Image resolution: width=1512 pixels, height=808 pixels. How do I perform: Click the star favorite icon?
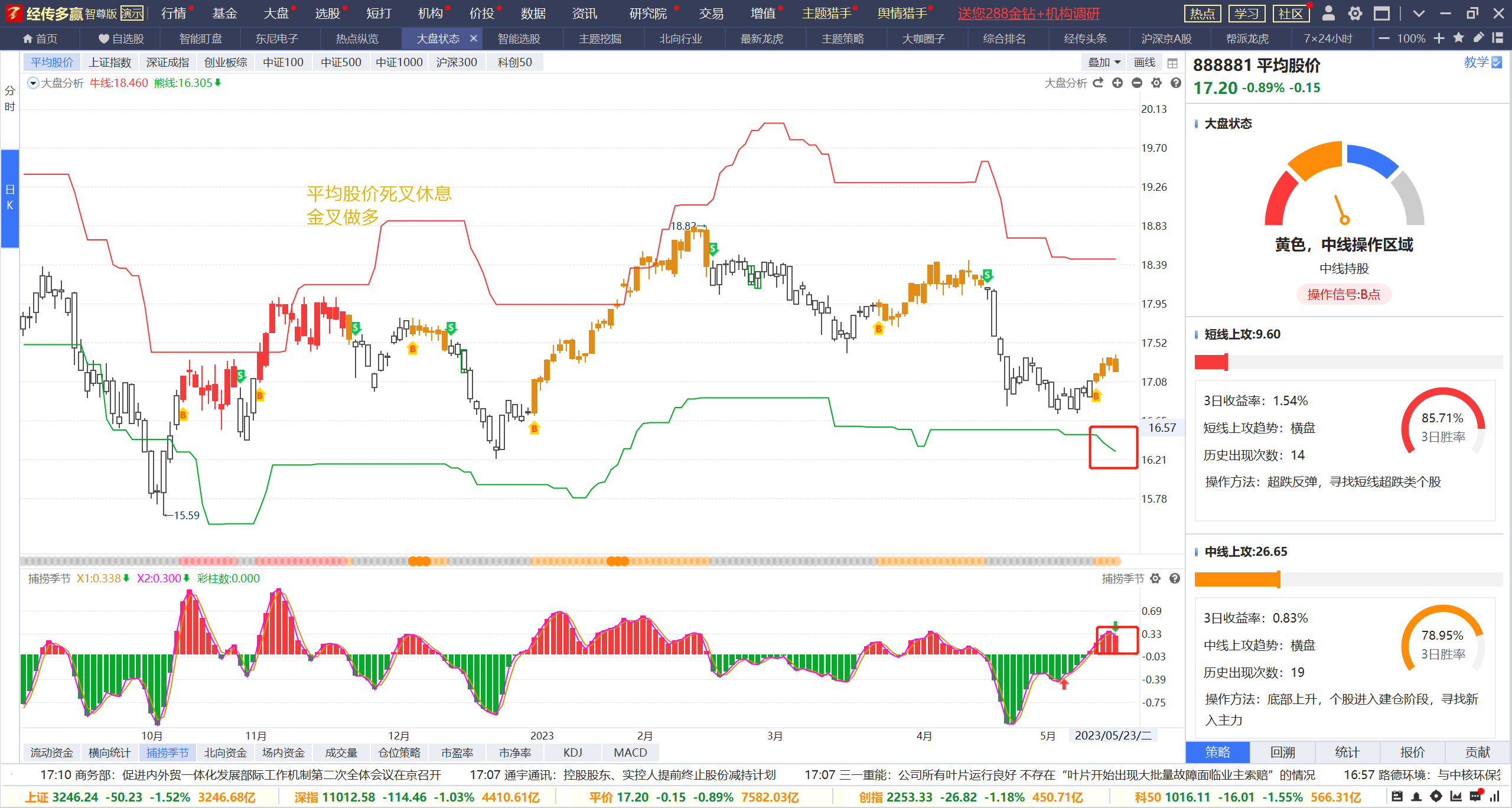coord(1458,38)
